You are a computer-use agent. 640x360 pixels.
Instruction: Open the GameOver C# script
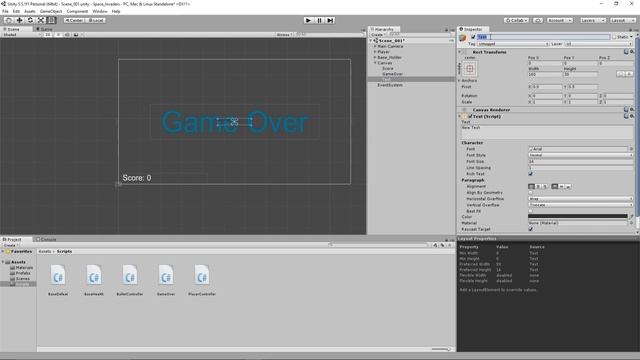[166, 279]
